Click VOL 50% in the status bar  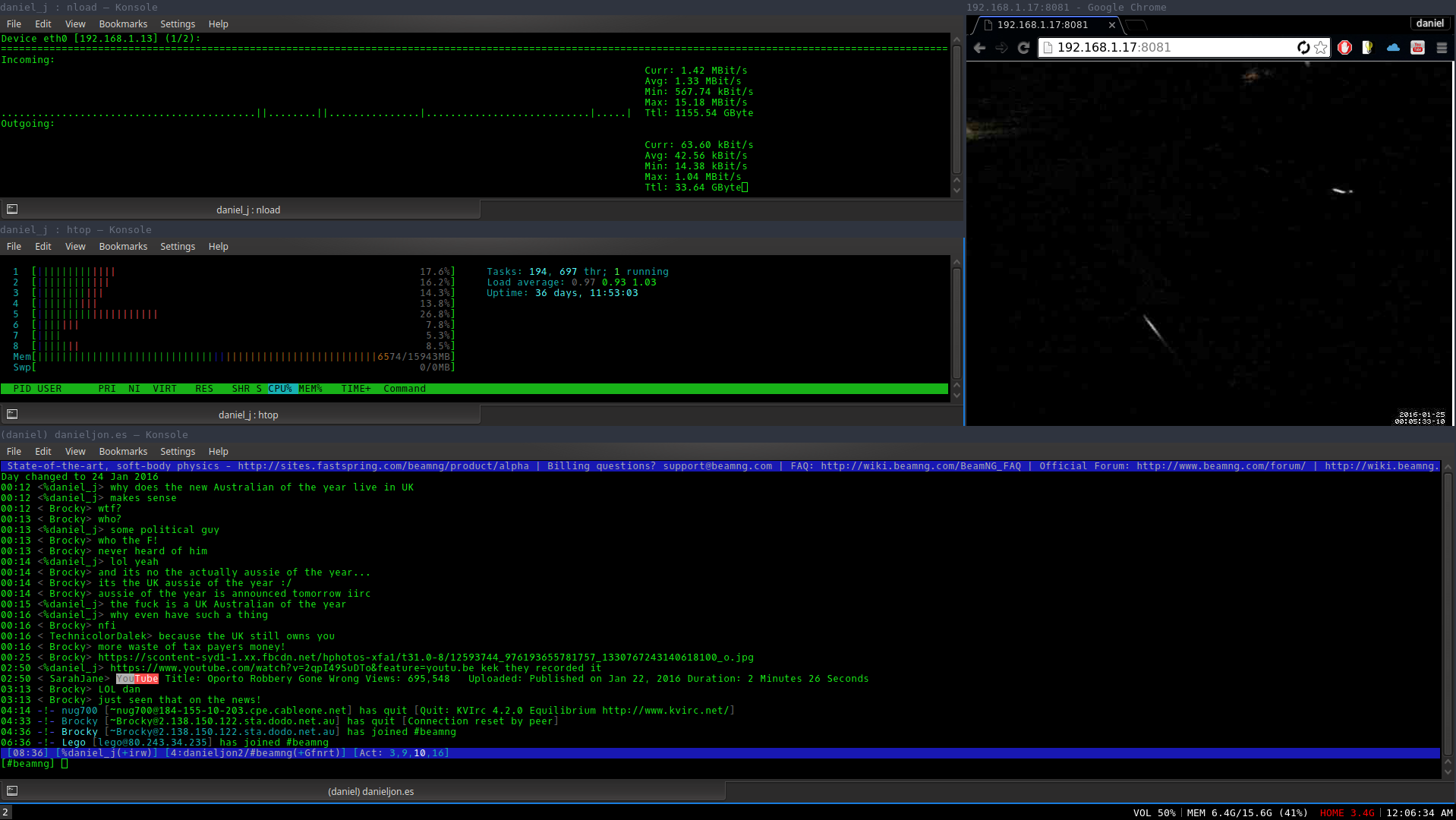click(1154, 813)
